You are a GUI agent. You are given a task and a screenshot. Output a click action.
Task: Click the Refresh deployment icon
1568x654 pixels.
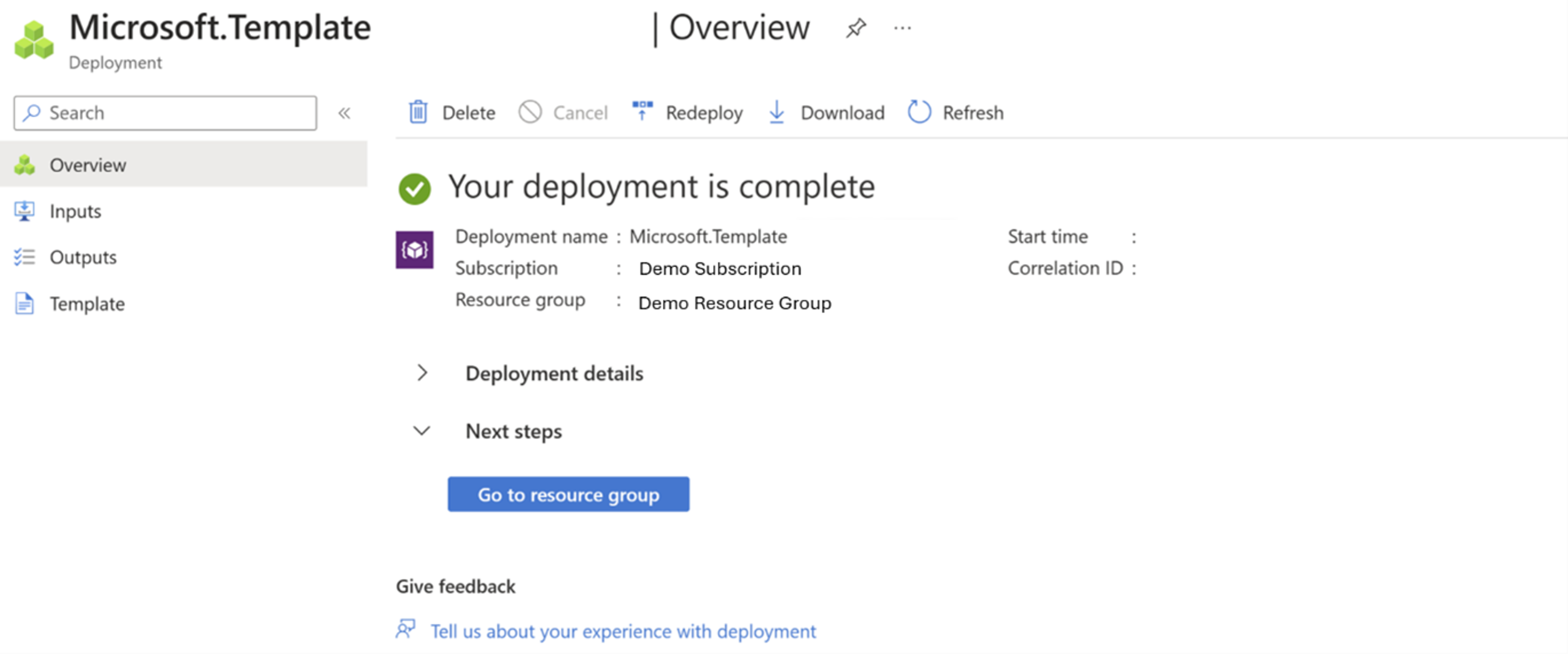pyautogui.click(x=918, y=112)
